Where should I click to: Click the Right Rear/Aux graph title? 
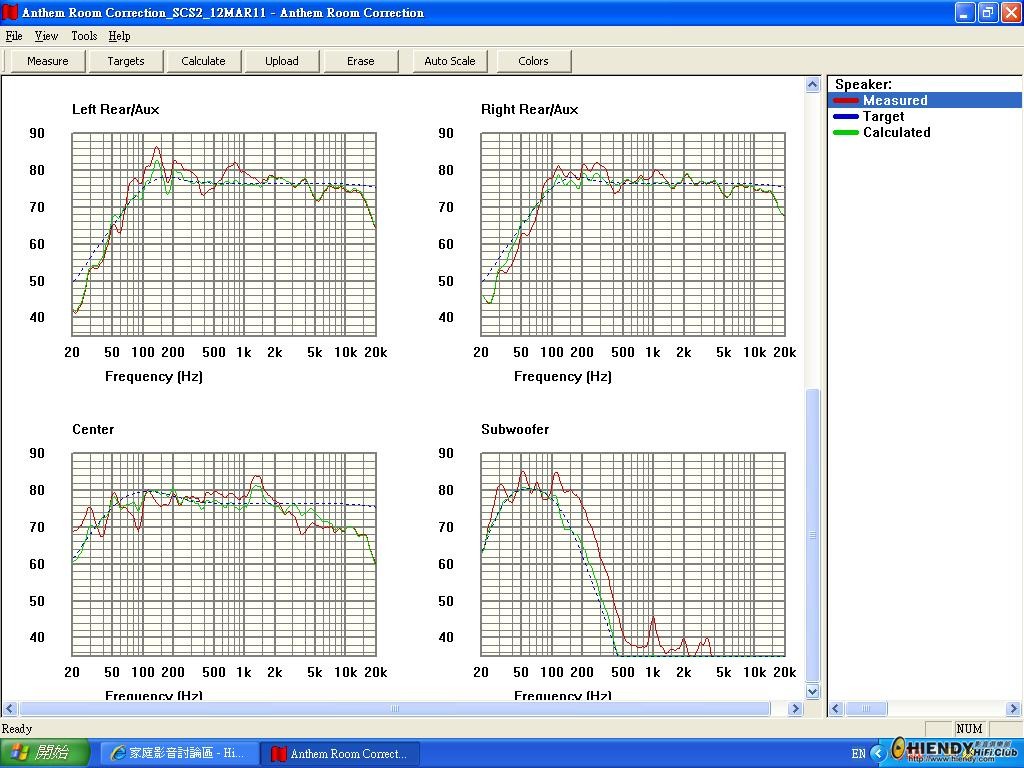coord(530,110)
